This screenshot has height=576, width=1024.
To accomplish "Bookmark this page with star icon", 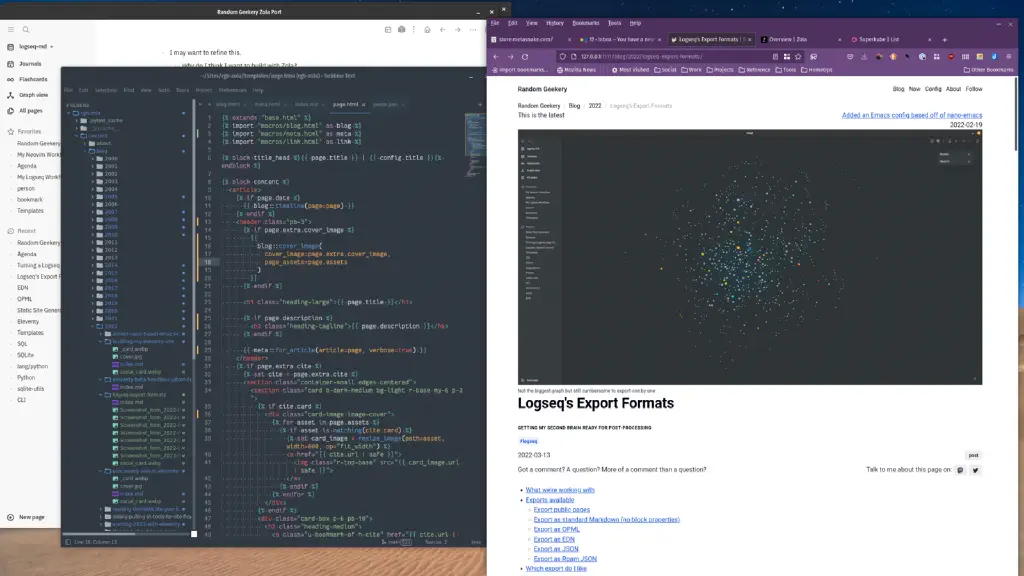I will coord(798,57).
